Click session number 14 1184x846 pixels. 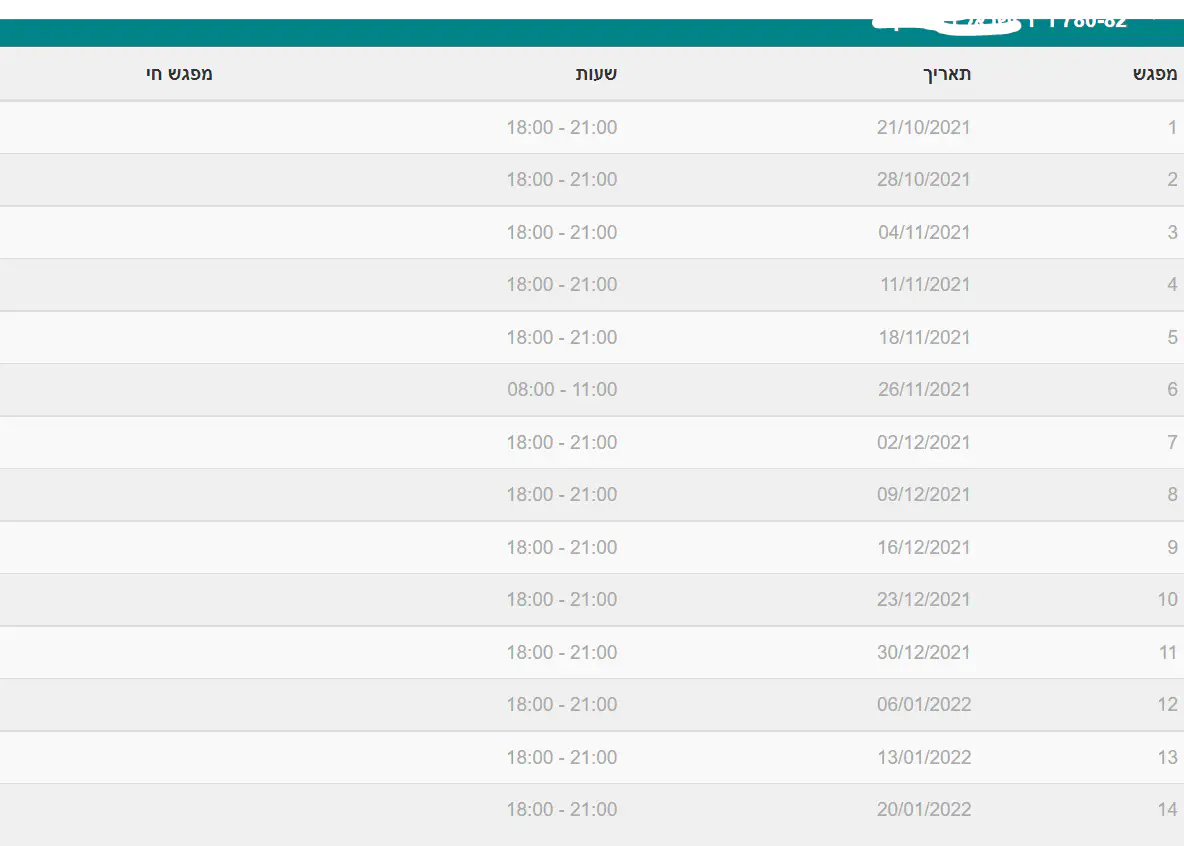(1167, 810)
